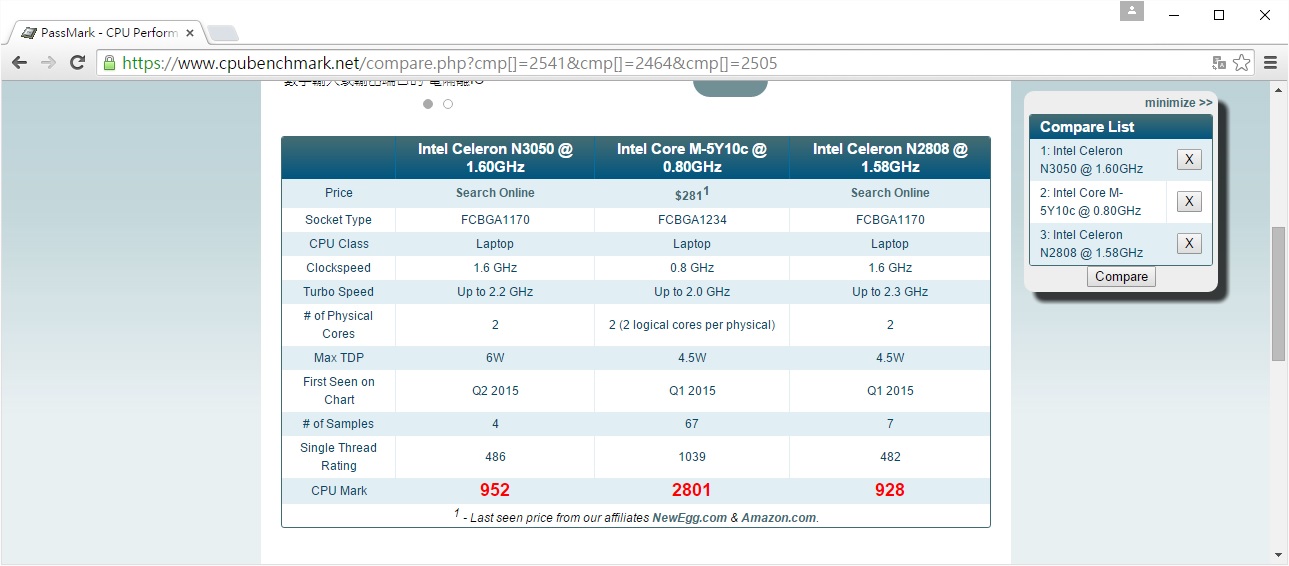The image size is (1289, 566).
Task: Click Search Online under Celeron N2808
Action: (x=890, y=193)
